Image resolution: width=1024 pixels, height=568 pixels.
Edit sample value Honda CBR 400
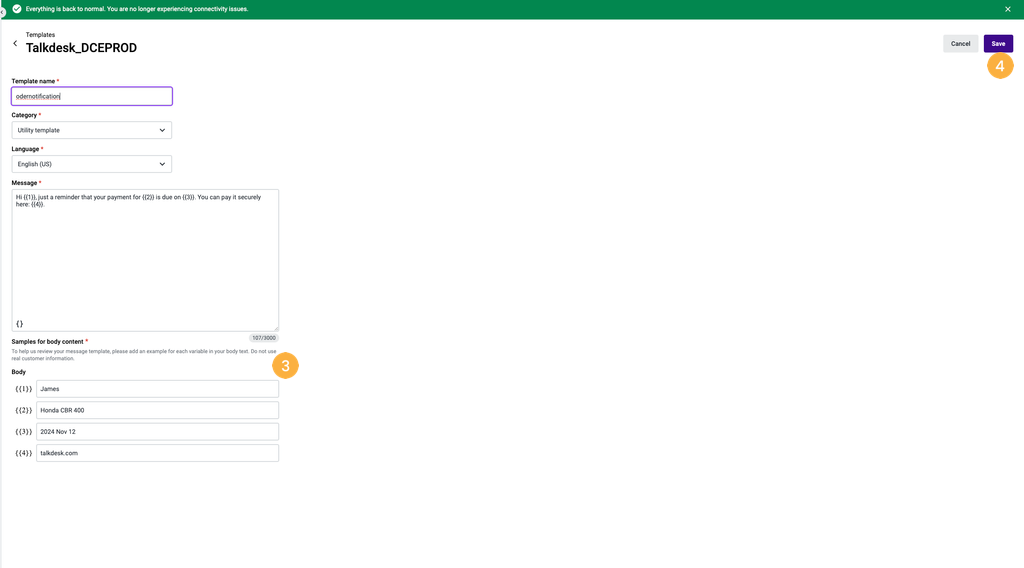tap(157, 410)
